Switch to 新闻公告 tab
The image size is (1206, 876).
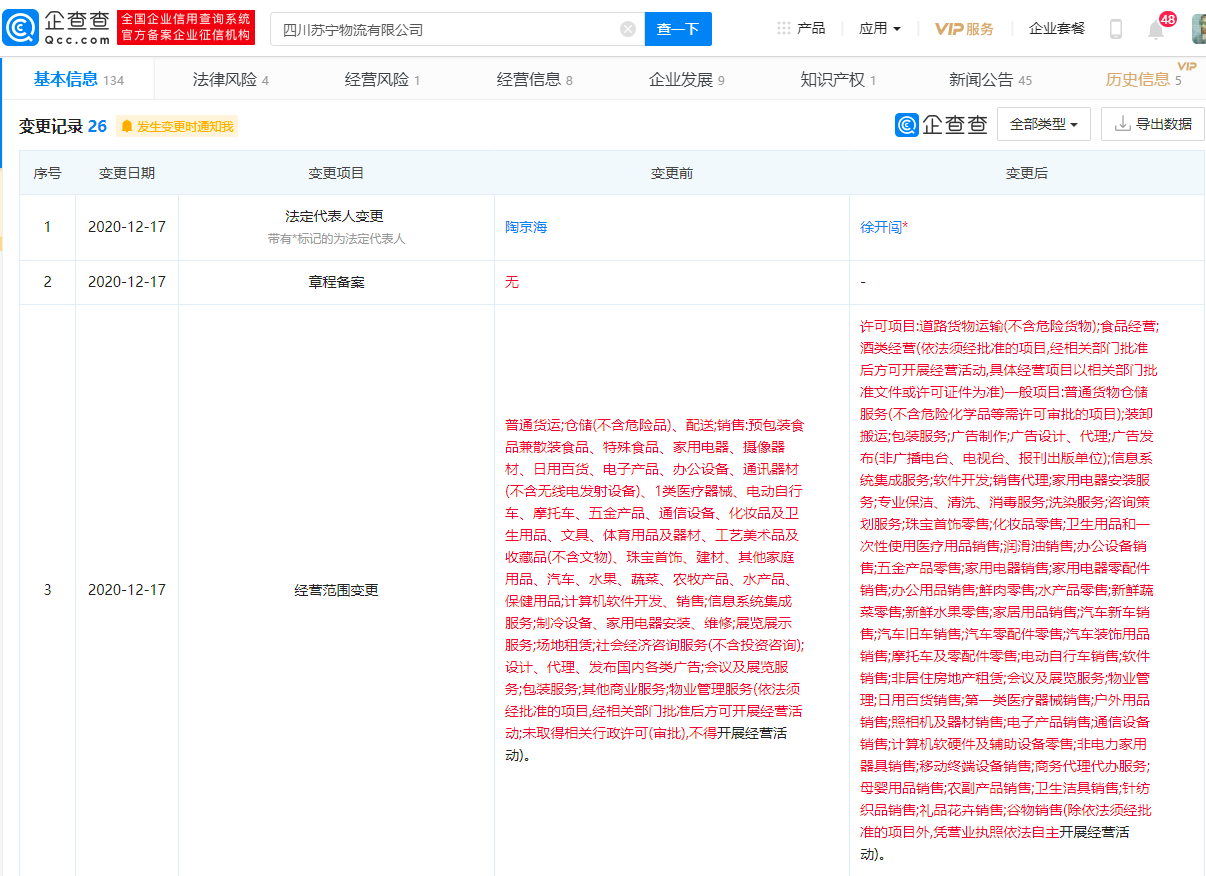pos(990,79)
